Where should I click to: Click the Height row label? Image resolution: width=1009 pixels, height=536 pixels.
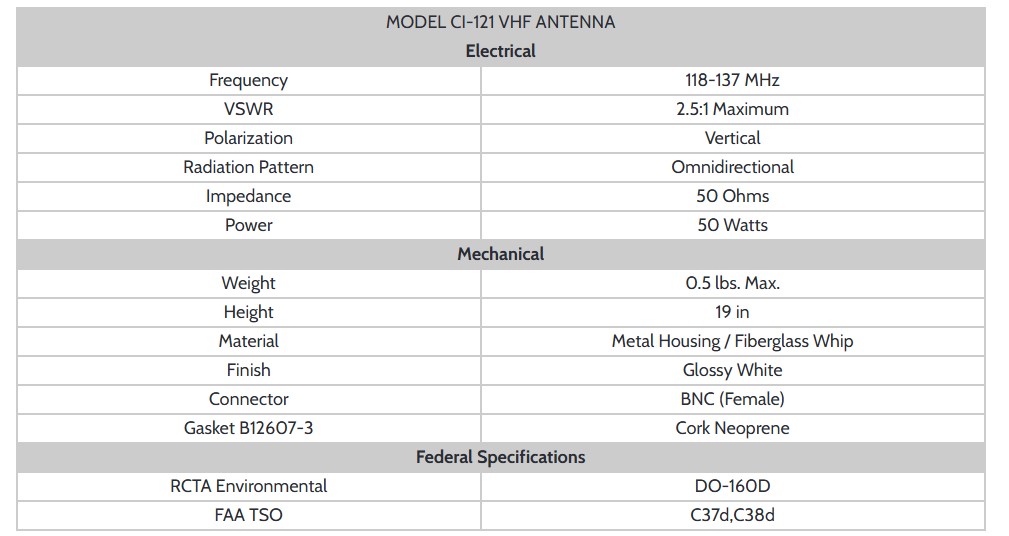click(248, 312)
